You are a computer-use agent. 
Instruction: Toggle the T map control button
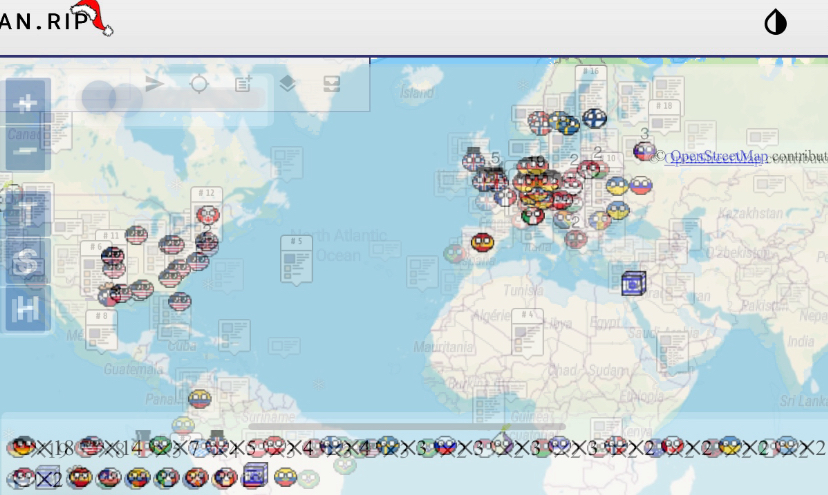click(x=28, y=212)
